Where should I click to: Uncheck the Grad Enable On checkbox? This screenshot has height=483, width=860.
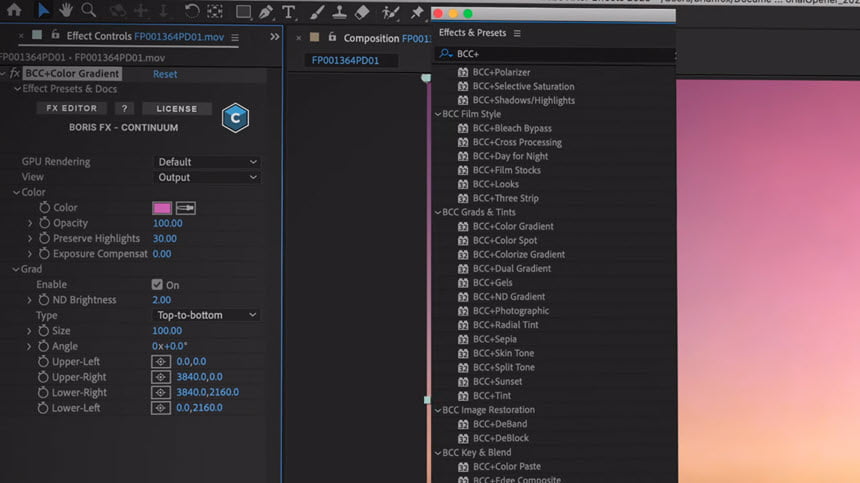pos(157,284)
